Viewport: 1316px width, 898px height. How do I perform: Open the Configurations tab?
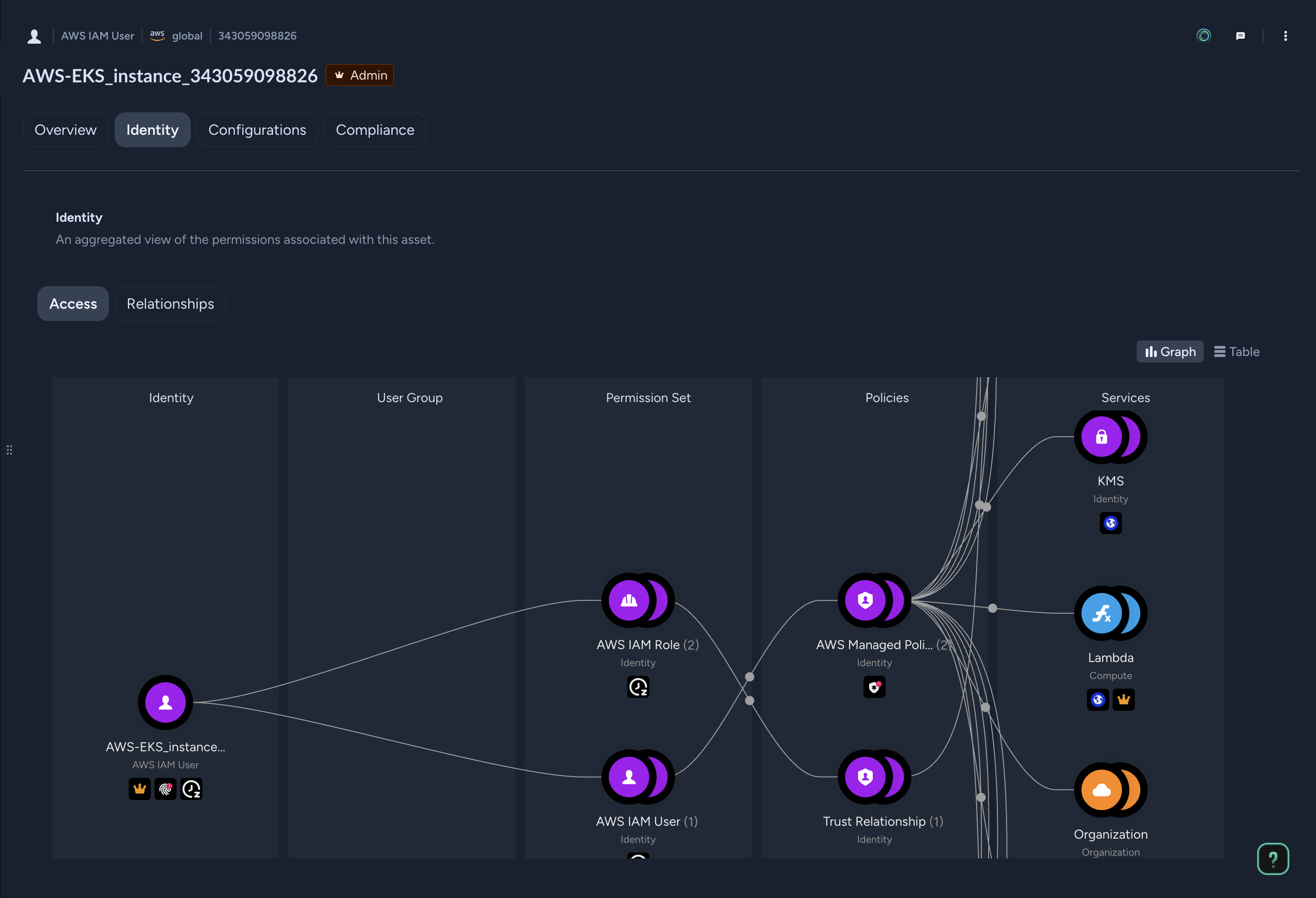(x=257, y=130)
